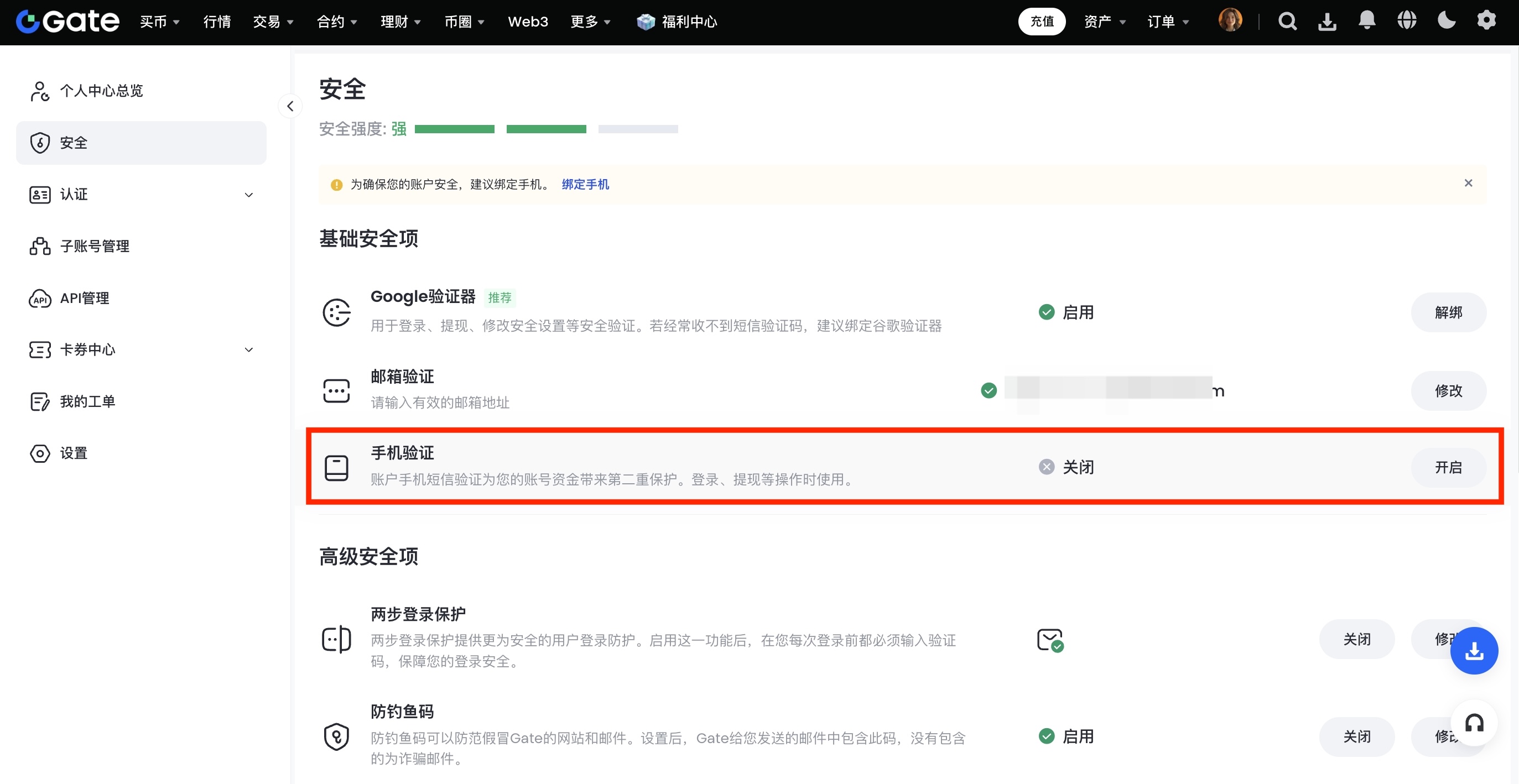Click the user avatar picture

tap(1230, 20)
